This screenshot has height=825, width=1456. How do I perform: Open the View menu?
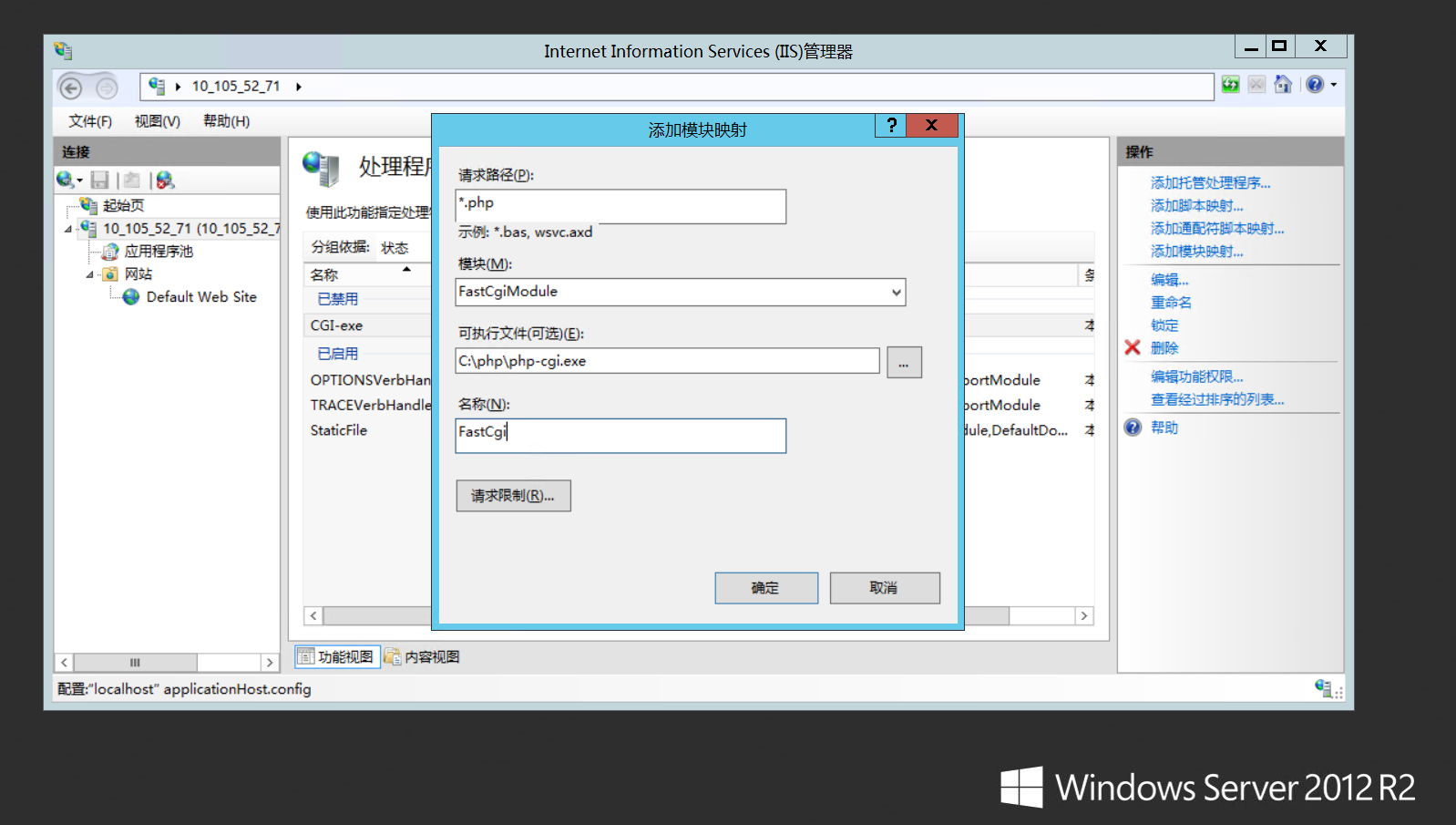point(157,121)
